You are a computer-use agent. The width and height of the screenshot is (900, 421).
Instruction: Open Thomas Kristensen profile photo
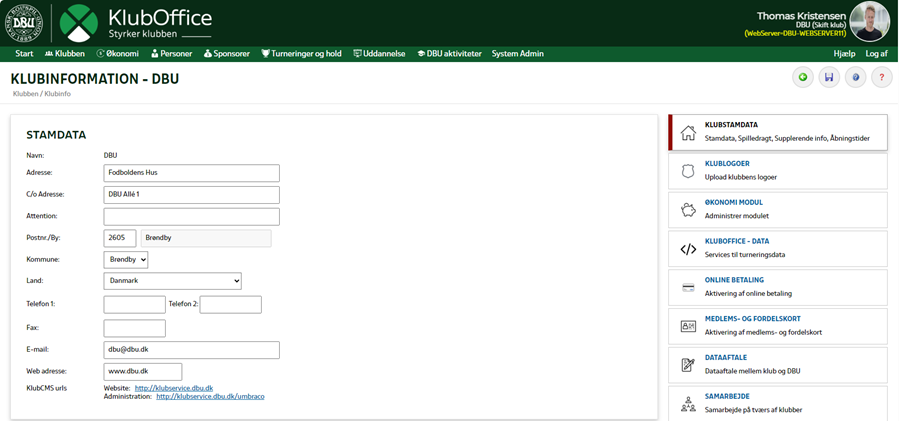click(x=870, y=21)
